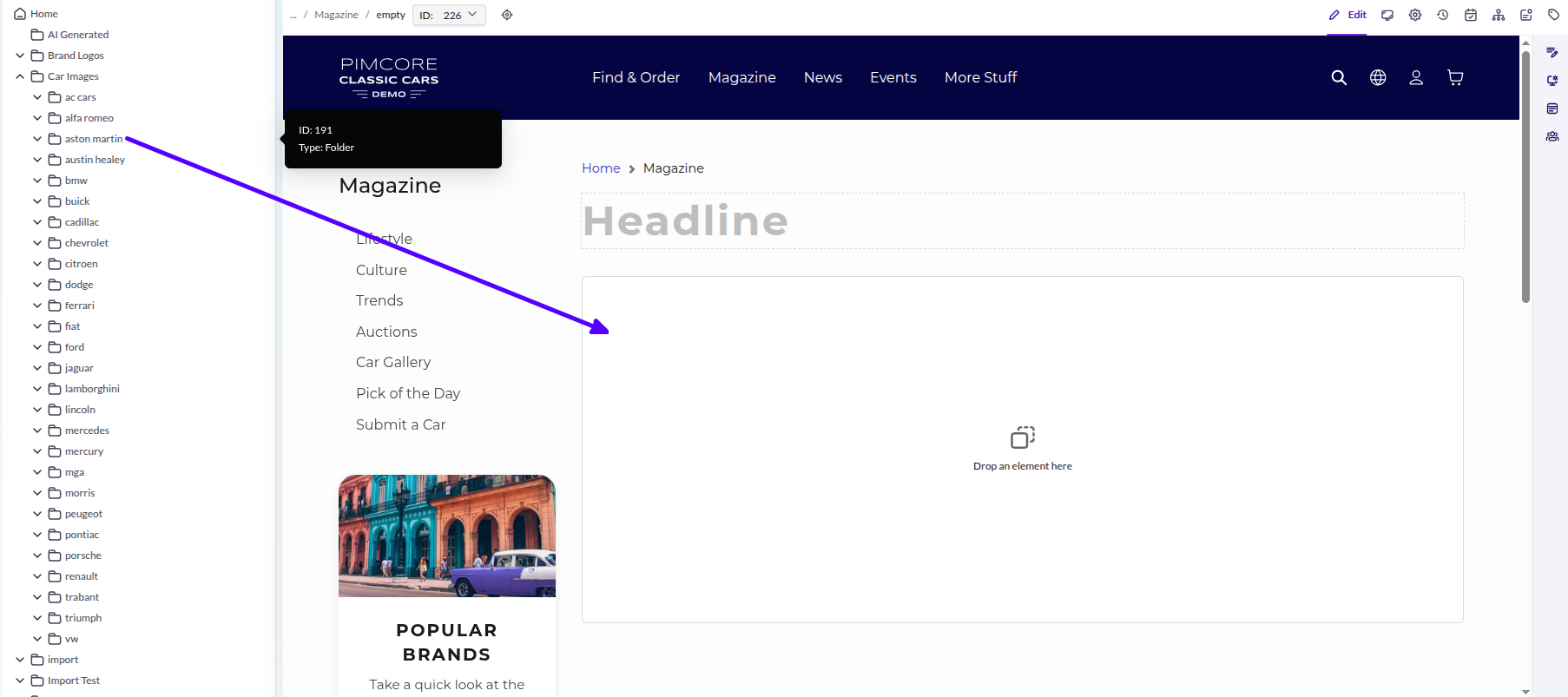The image size is (1568, 697).
Task: Expand the bmw folder chevron
Action: (x=37, y=181)
